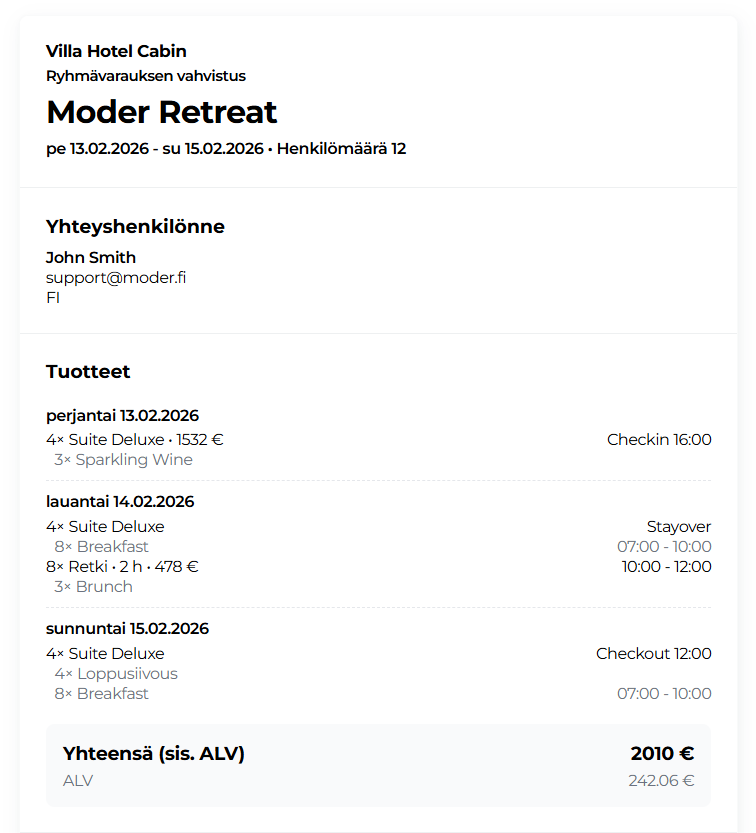Select the Villa Hotel Cabin title

pyautogui.click(x=116, y=51)
